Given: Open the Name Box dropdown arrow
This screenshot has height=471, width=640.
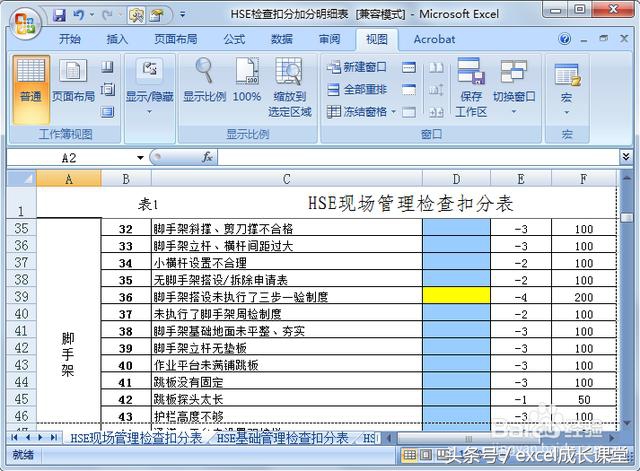Looking at the screenshot, I should point(140,158).
